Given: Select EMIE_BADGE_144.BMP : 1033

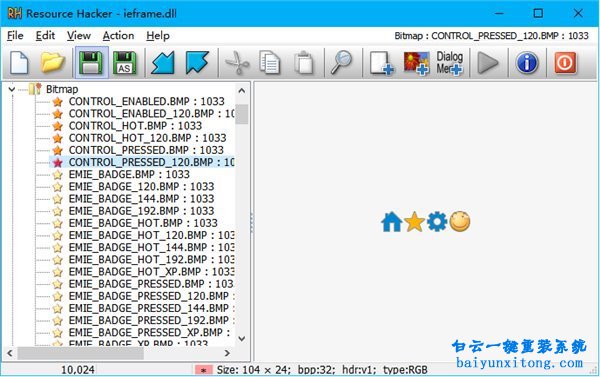Looking at the screenshot, I should click(x=141, y=199).
